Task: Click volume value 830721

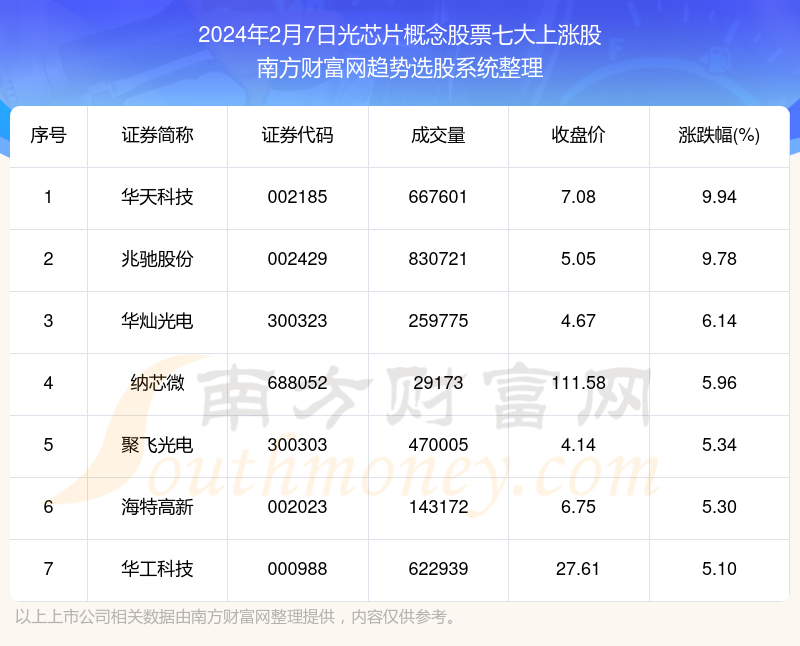Action: (438, 259)
